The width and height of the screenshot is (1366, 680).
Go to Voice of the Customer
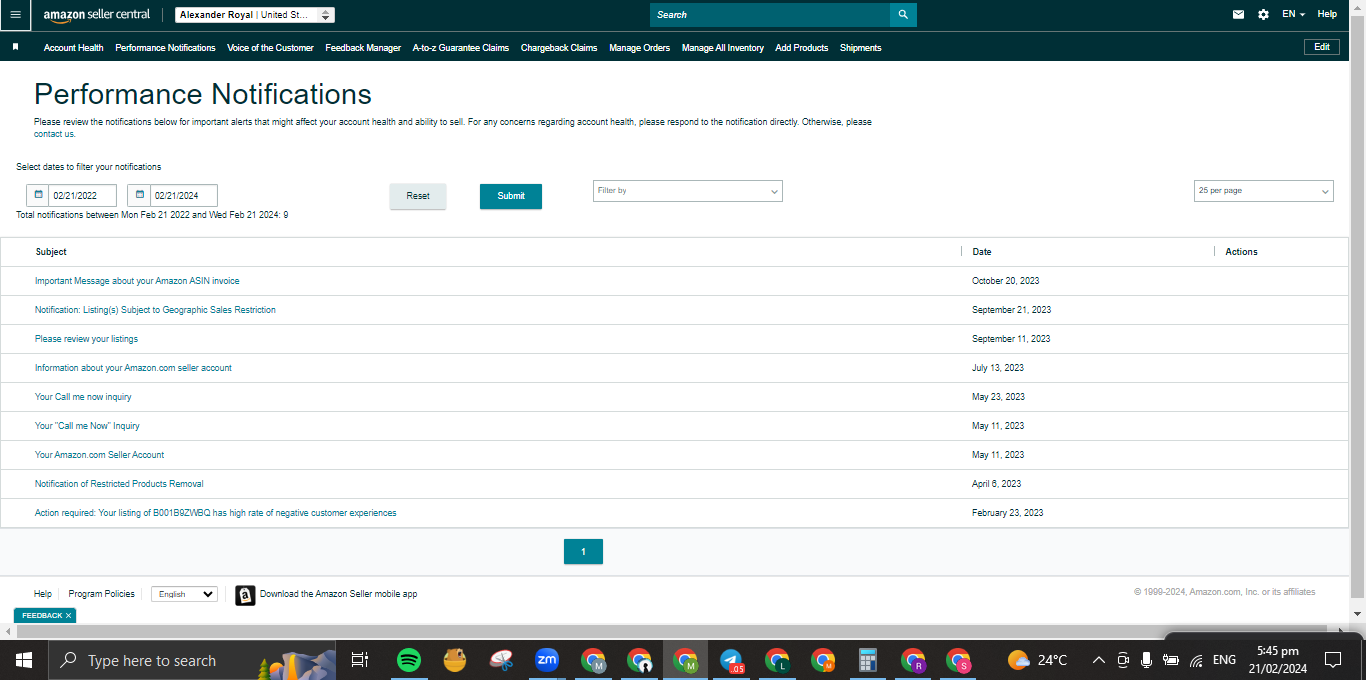(x=270, y=48)
